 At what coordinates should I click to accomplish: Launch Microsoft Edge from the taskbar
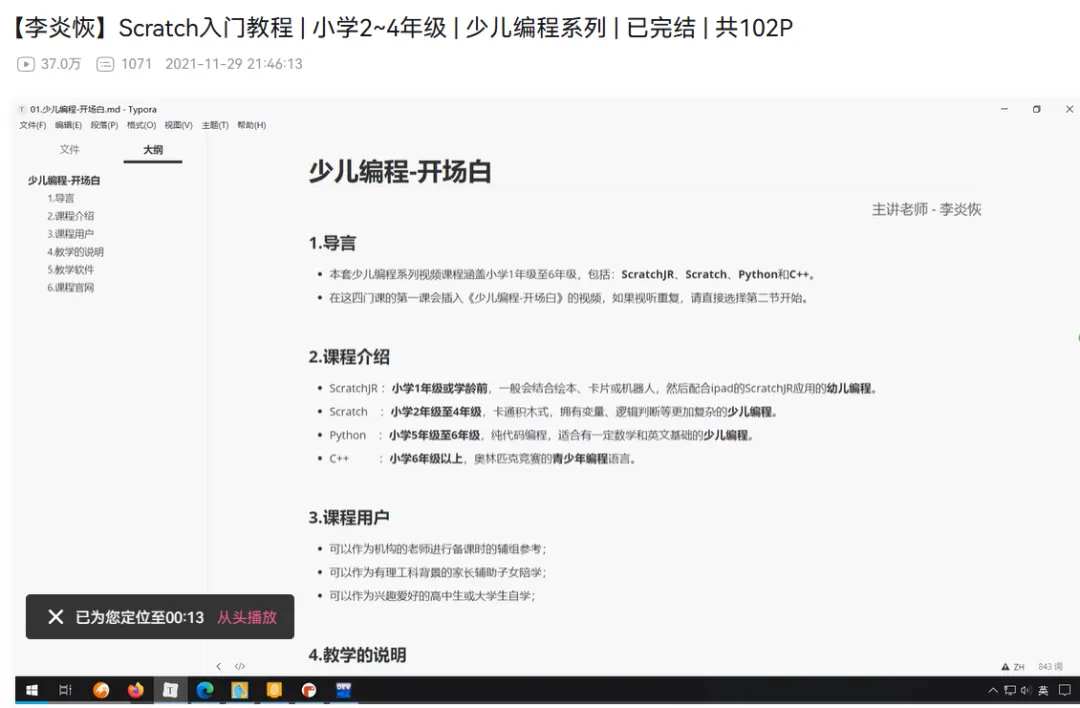205,690
